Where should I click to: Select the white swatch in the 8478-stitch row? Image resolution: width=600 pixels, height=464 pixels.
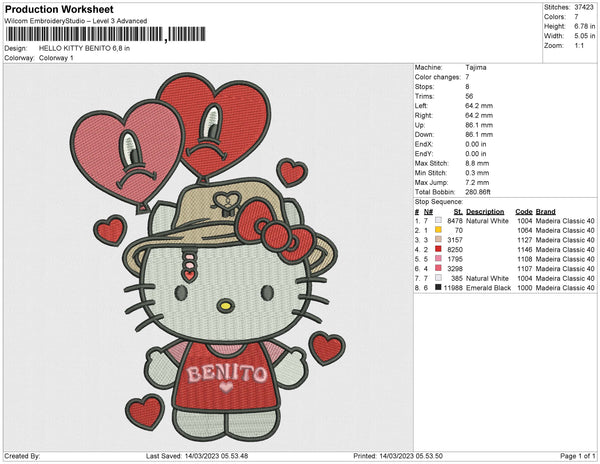(438, 220)
